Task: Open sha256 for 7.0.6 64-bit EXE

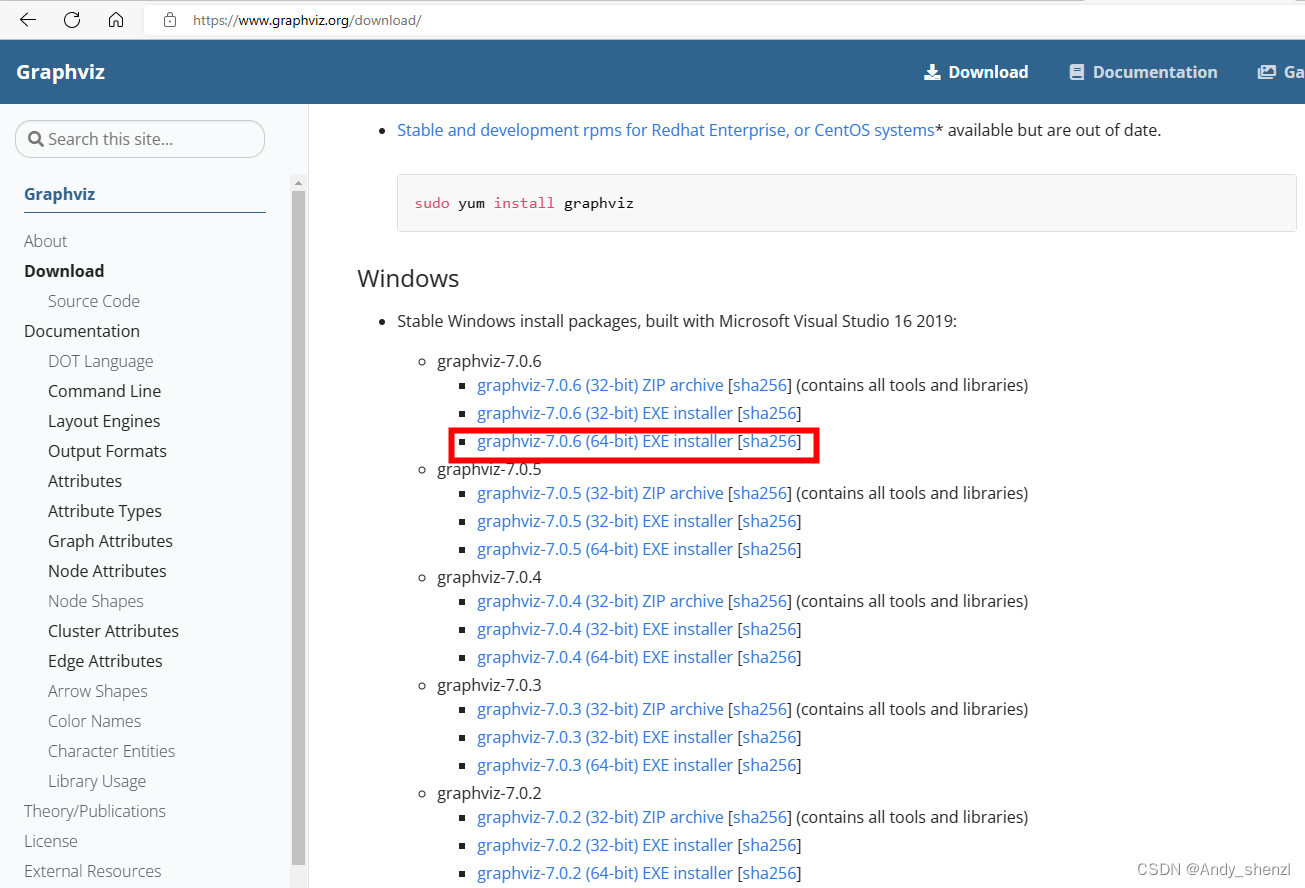Action: coord(770,441)
